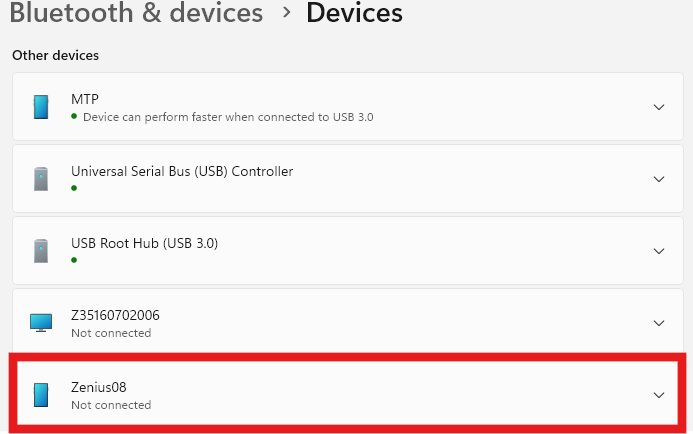Click the Zenius08 phone icon
The image size is (693, 434).
(41, 394)
